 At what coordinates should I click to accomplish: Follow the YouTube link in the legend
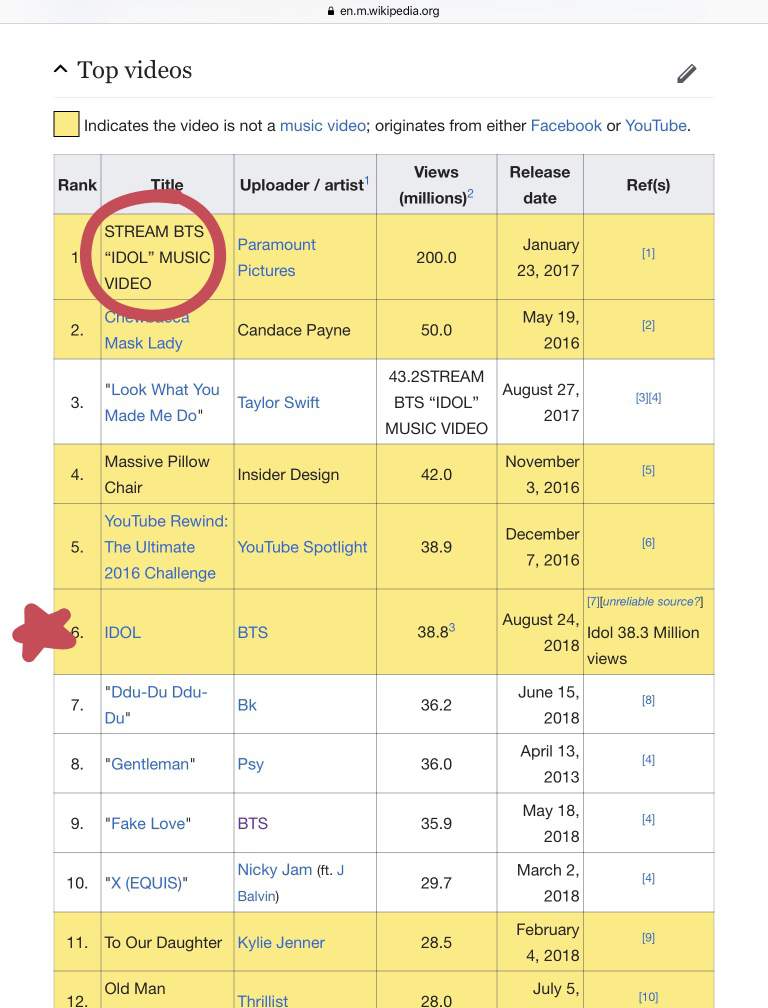[x=656, y=125]
